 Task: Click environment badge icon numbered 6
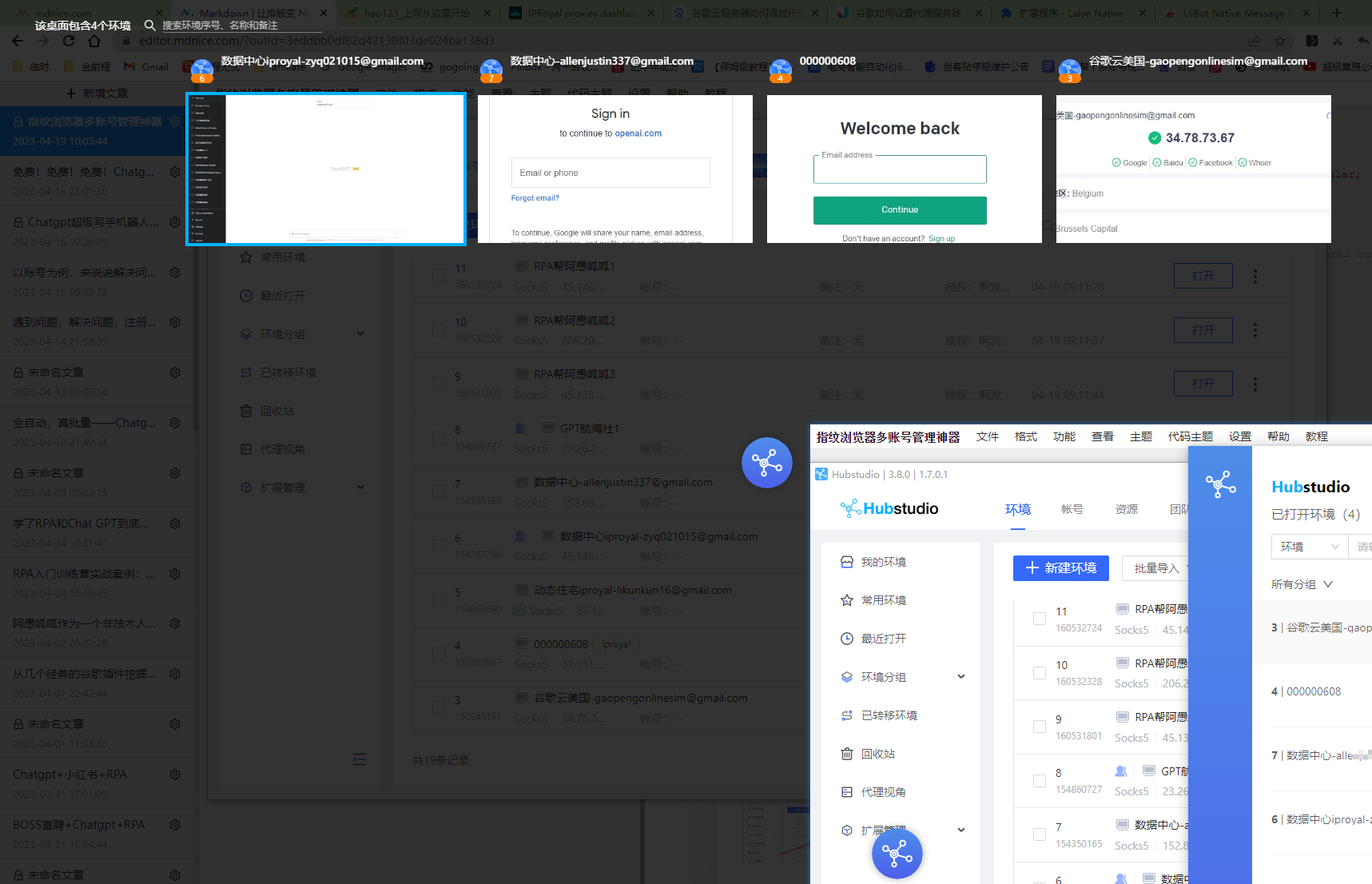click(202, 70)
